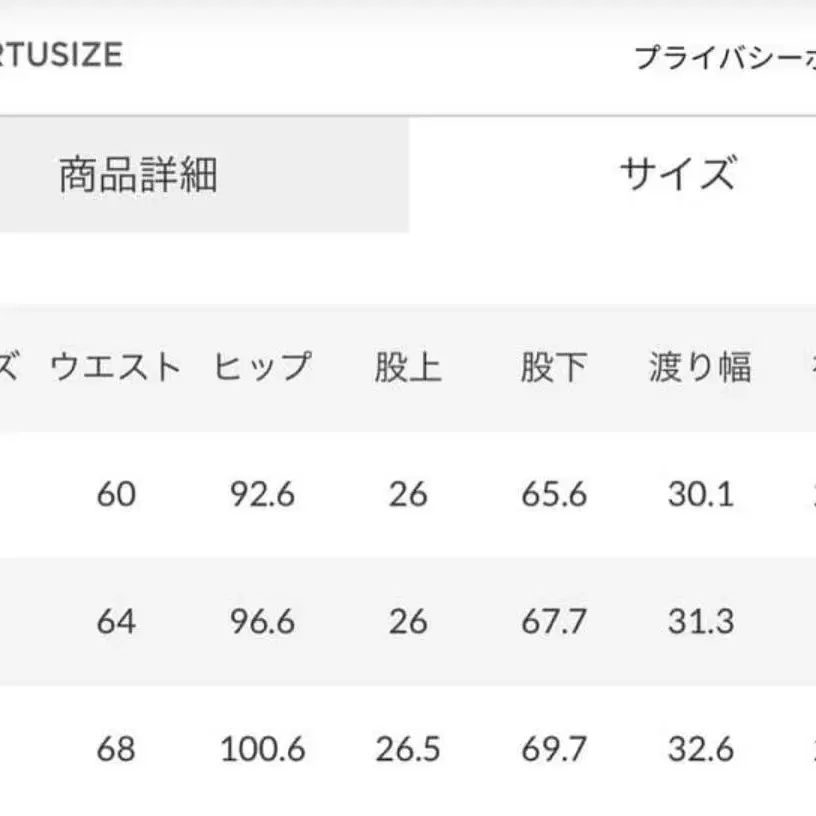
Task: Select the thigh width value 31.3
Action: pyautogui.click(x=700, y=621)
